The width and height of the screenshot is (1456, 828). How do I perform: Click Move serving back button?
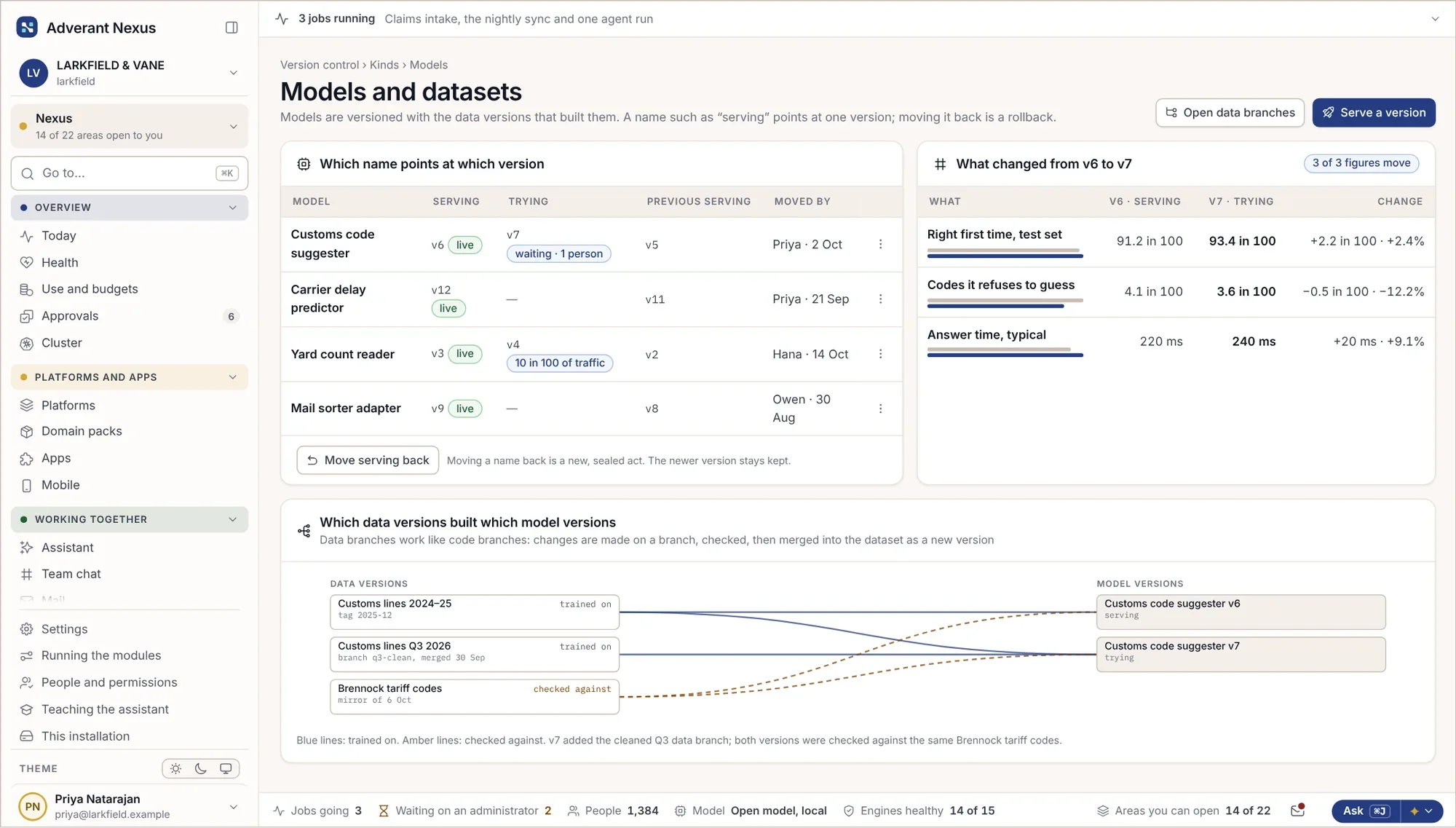(368, 460)
